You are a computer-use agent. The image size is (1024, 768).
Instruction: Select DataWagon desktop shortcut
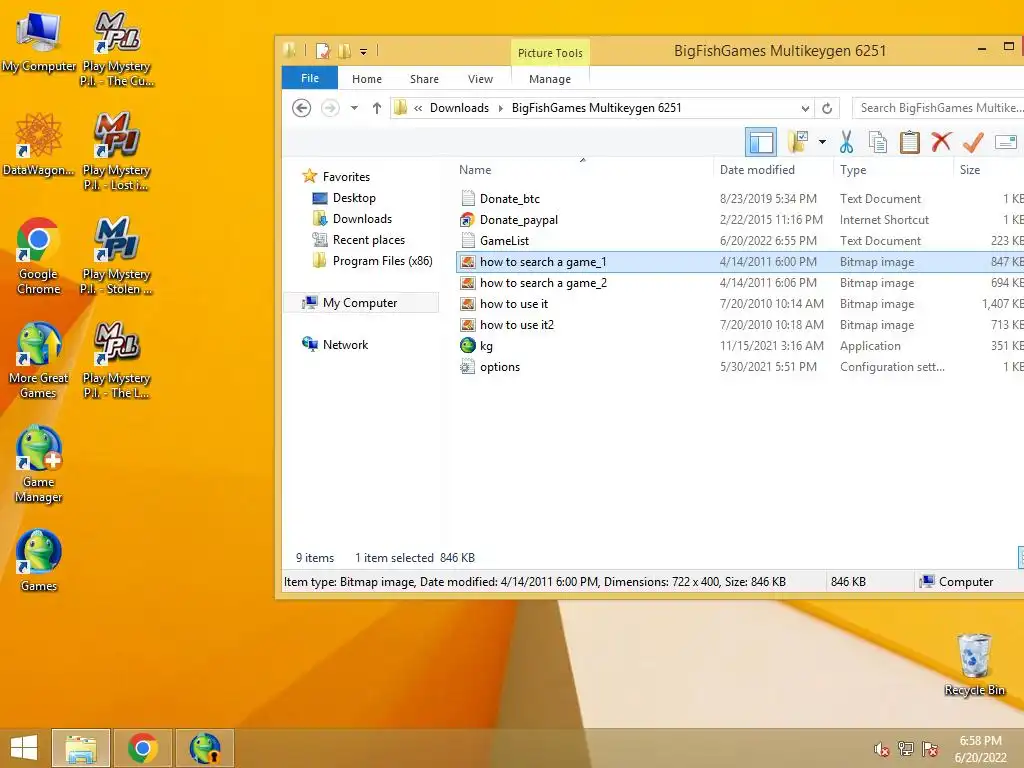[39, 144]
